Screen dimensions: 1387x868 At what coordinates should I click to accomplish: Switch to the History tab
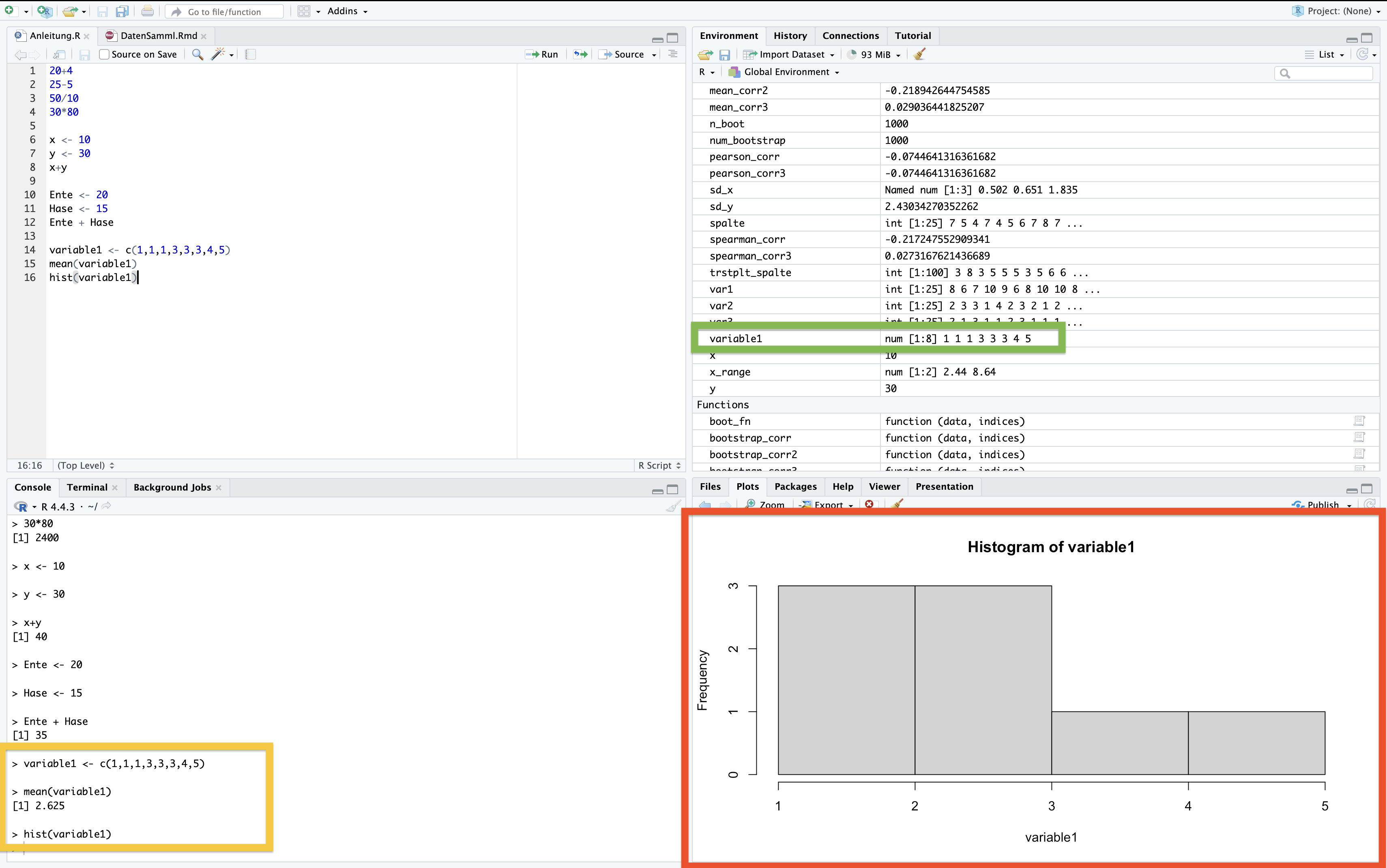pos(790,36)
